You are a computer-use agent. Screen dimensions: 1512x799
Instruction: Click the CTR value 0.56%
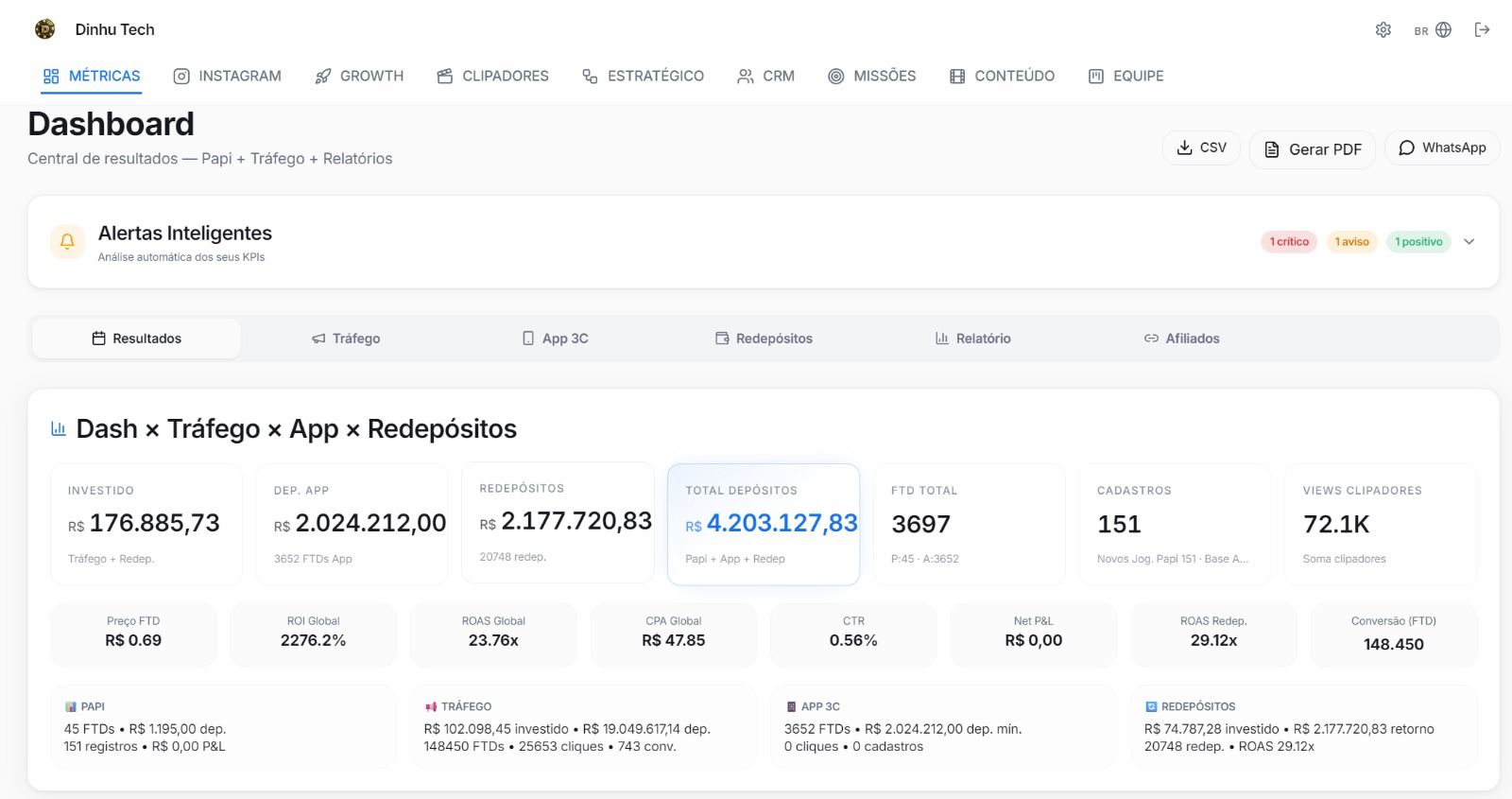click(853, 640)
